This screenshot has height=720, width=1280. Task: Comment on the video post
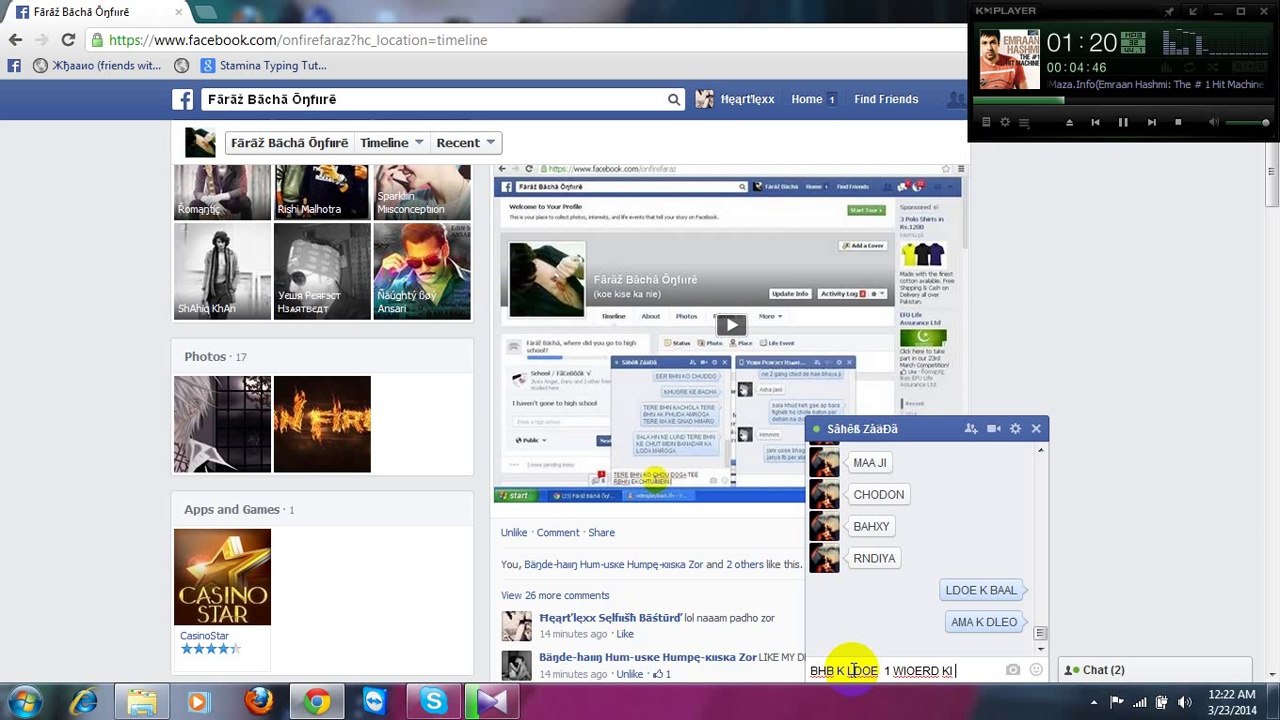click(558, 533)
